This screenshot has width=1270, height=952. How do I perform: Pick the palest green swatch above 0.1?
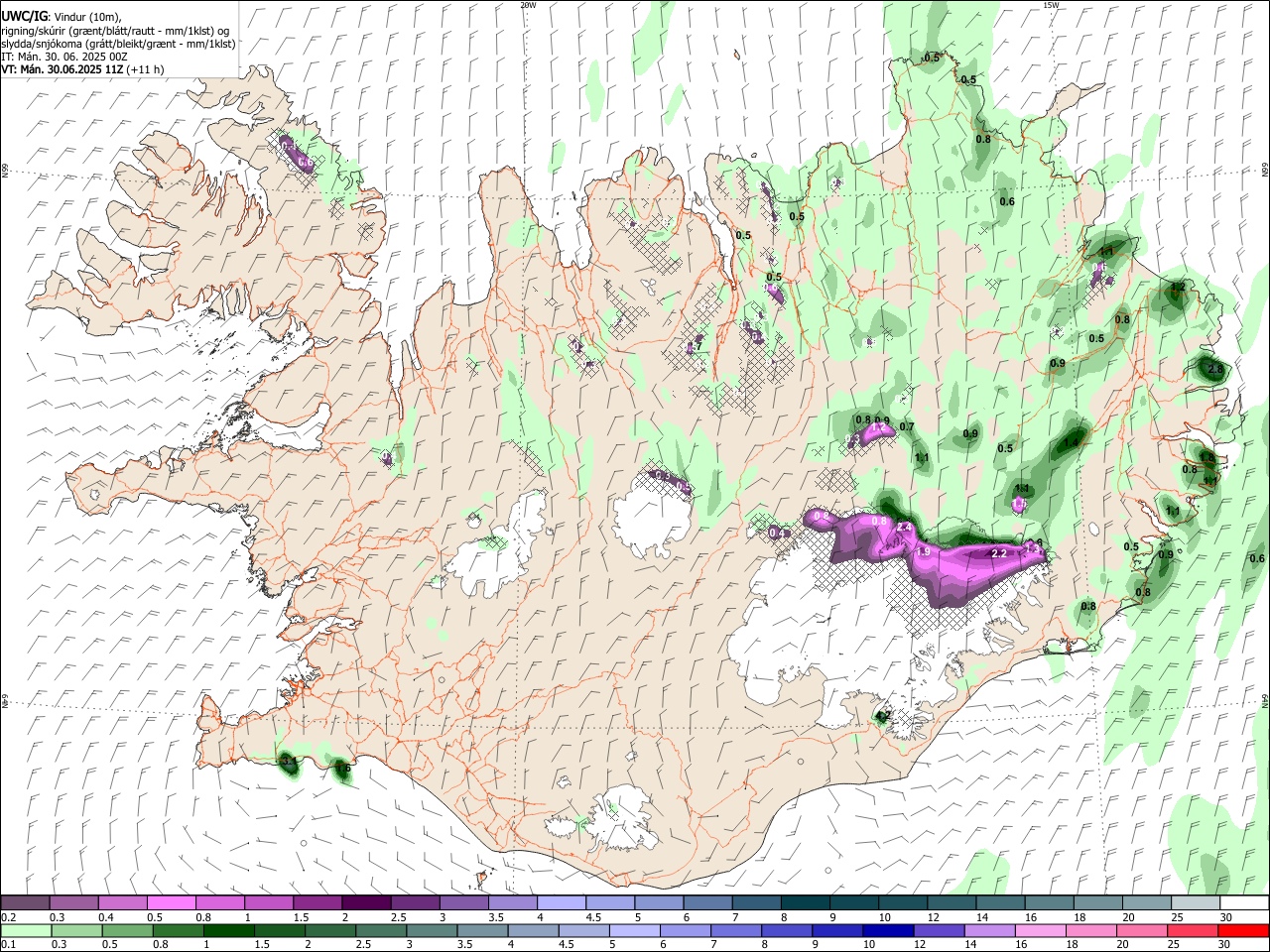pos(25,930)
